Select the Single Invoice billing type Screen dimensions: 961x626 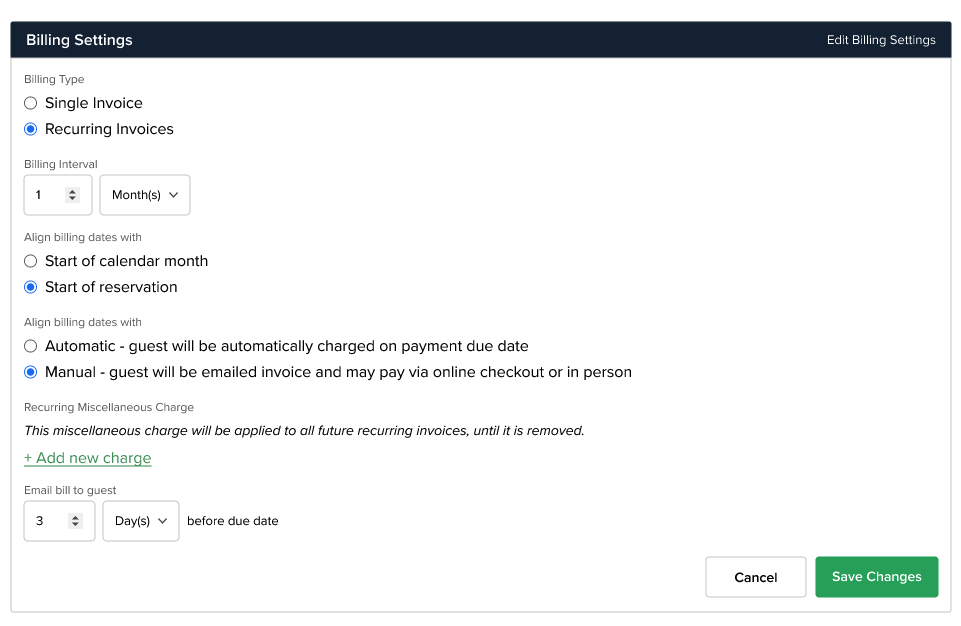click(30, 102)
